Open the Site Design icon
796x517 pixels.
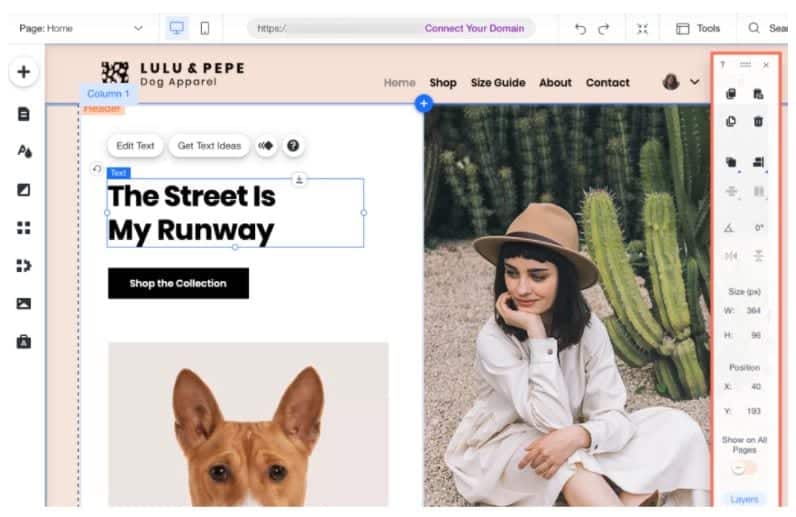[24, 151]
